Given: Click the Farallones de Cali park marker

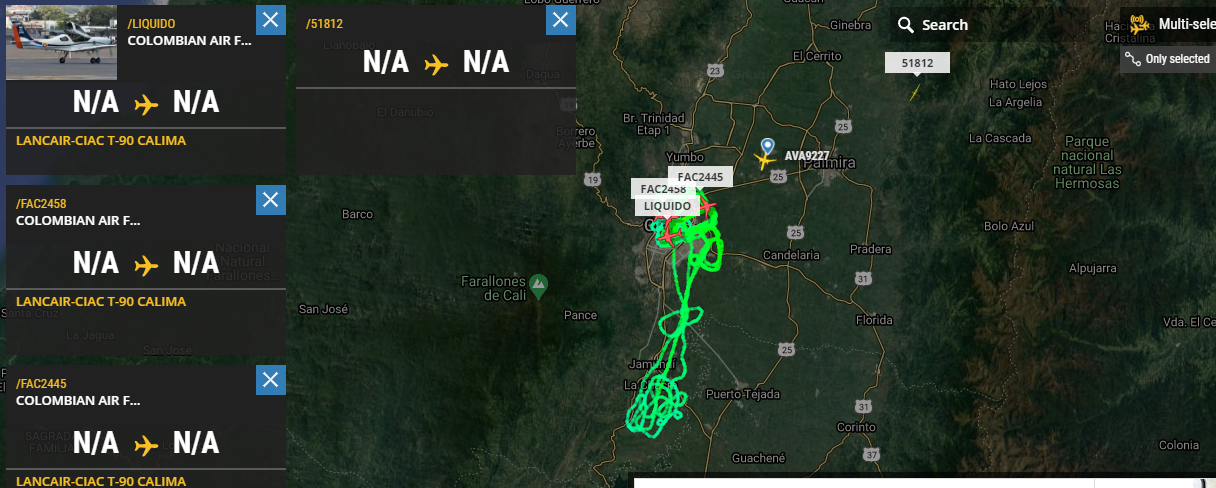Looking at the screenshot, I should tap(539, 285).
